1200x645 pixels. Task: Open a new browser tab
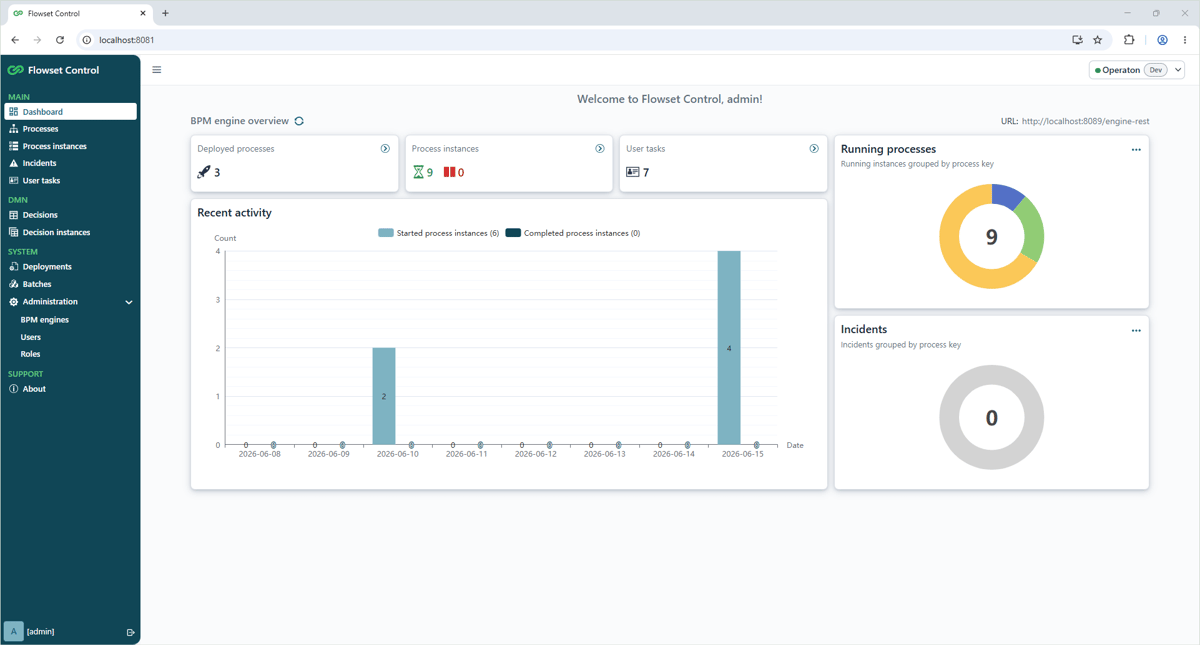[165, 13]
